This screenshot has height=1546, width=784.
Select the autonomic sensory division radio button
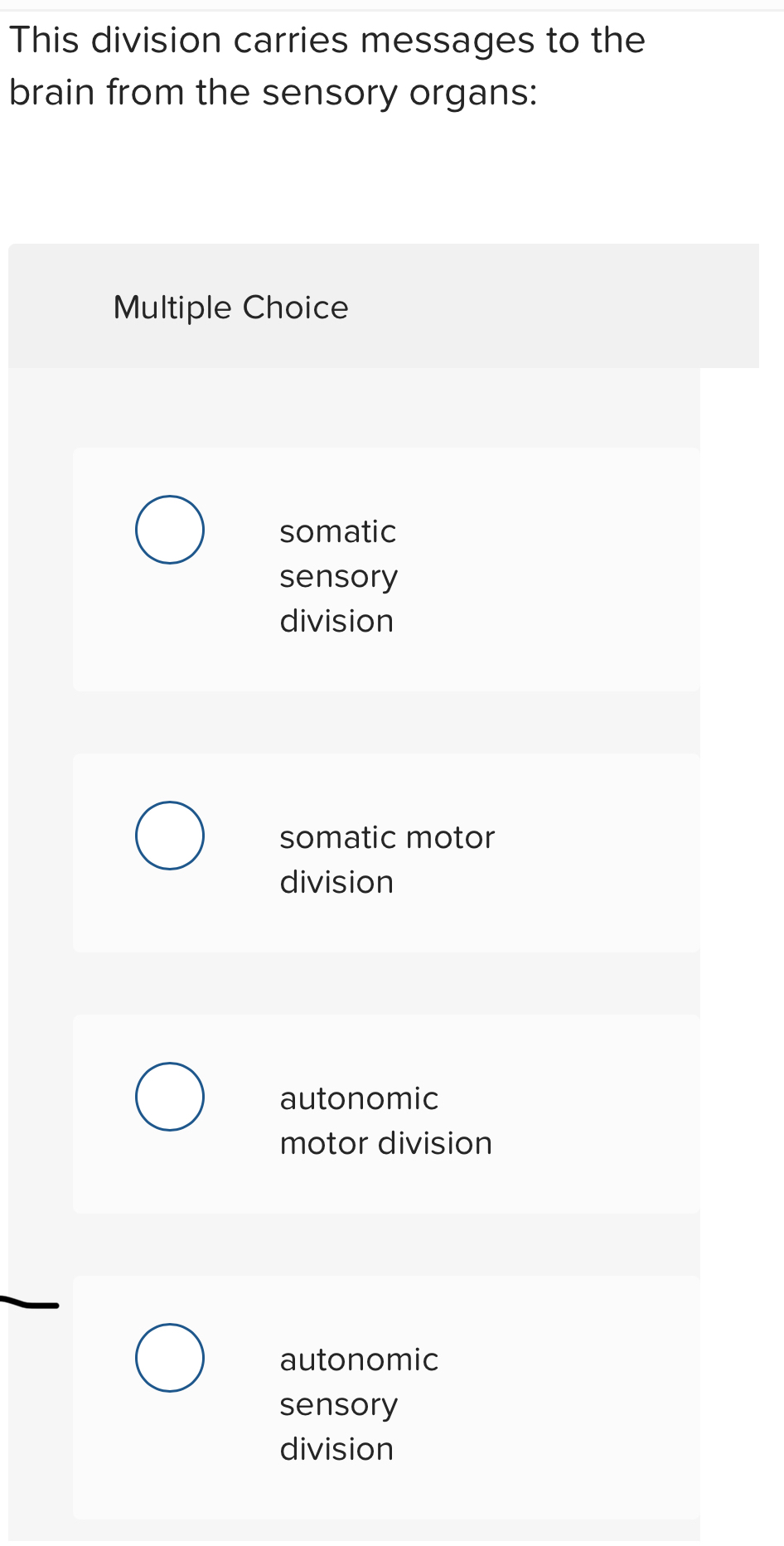(169, 1358)
